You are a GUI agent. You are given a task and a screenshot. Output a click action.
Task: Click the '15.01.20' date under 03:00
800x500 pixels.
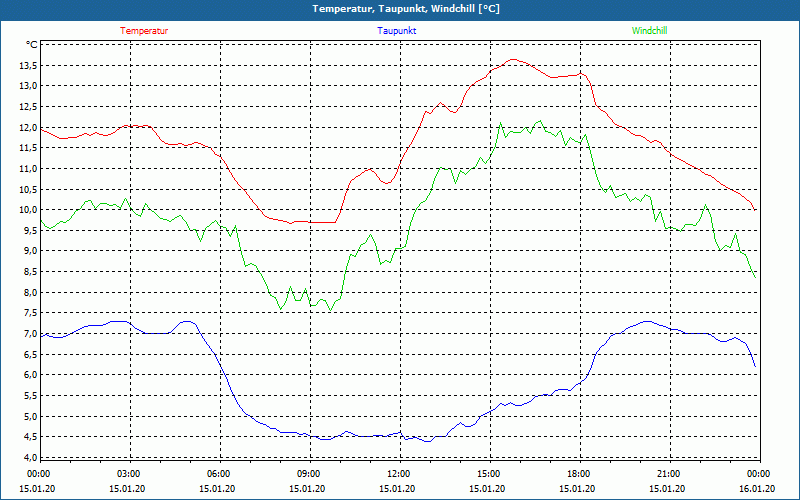point(128,489)
